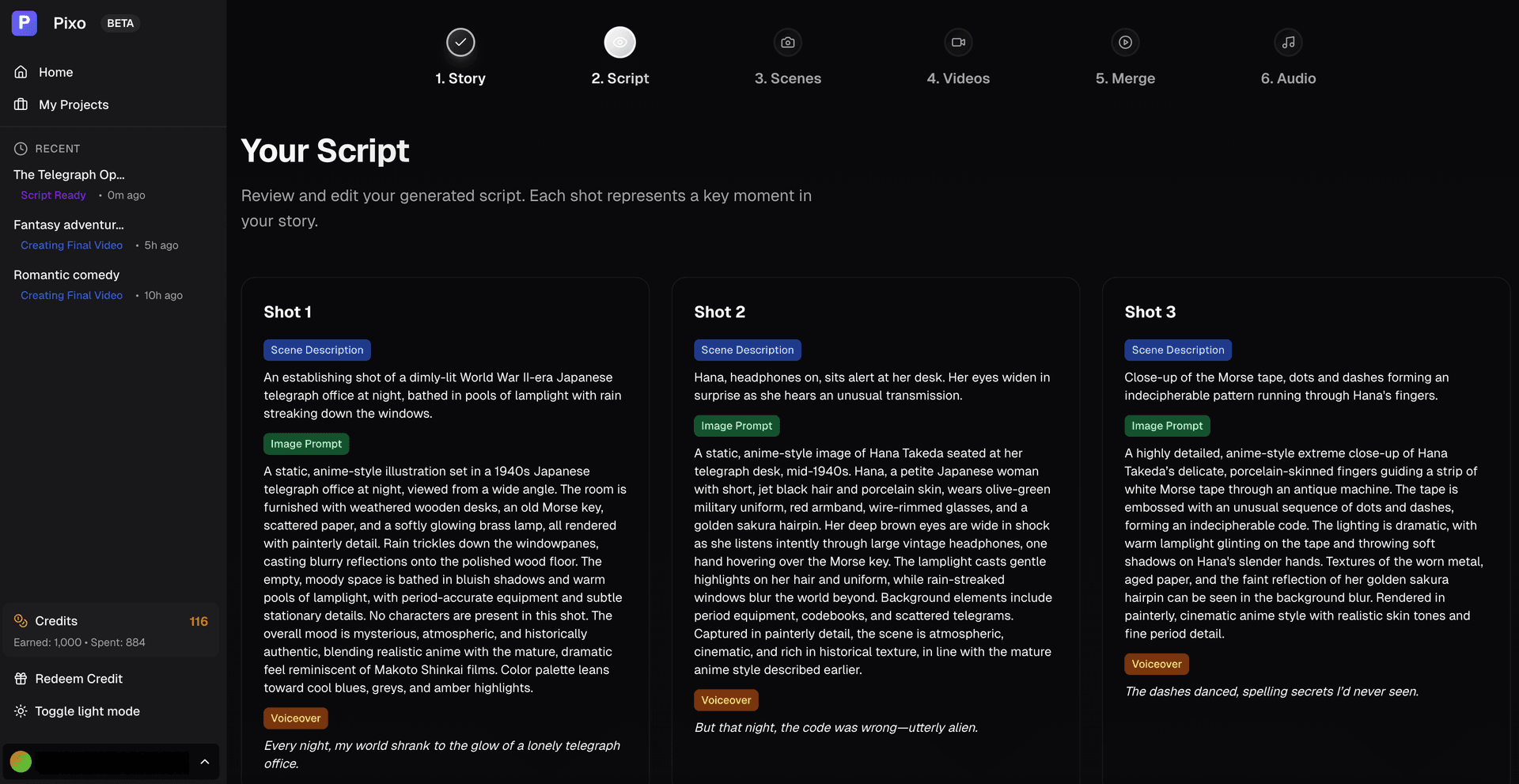Click Shot 3 Image Prompt tag

coord(1167,426)
